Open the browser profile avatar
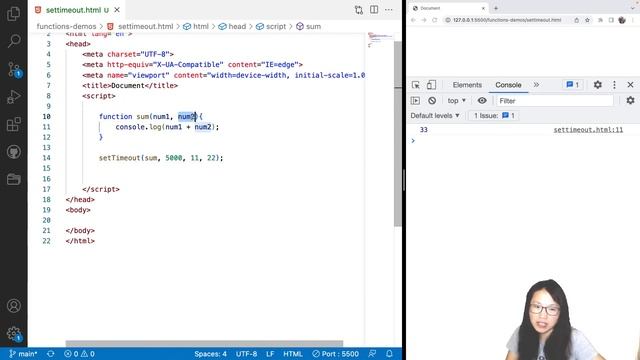This screenshot has width=640, height=360. coord(622,20)
